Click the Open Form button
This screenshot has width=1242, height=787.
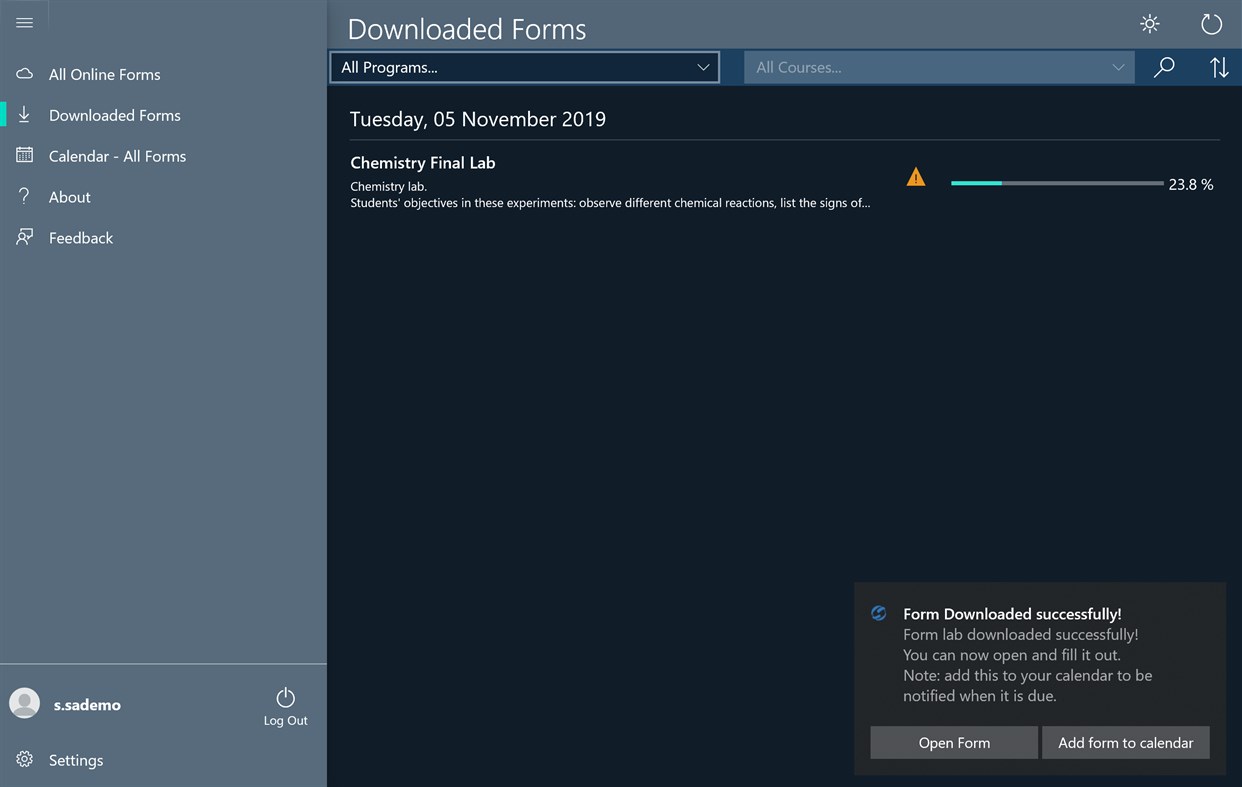(x=953, y=742)
